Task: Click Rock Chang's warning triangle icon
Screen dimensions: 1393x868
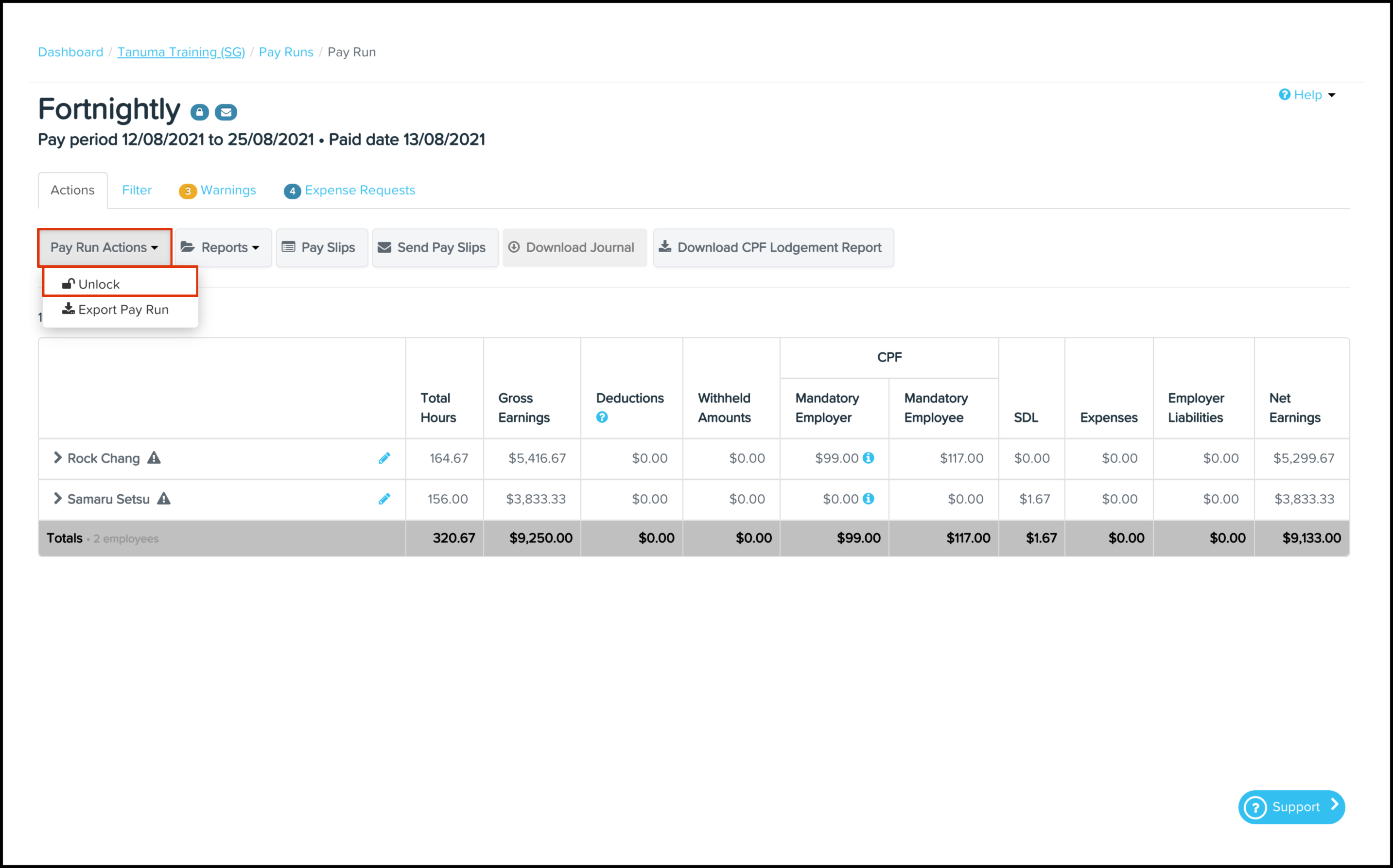Action: coord(154,458)
